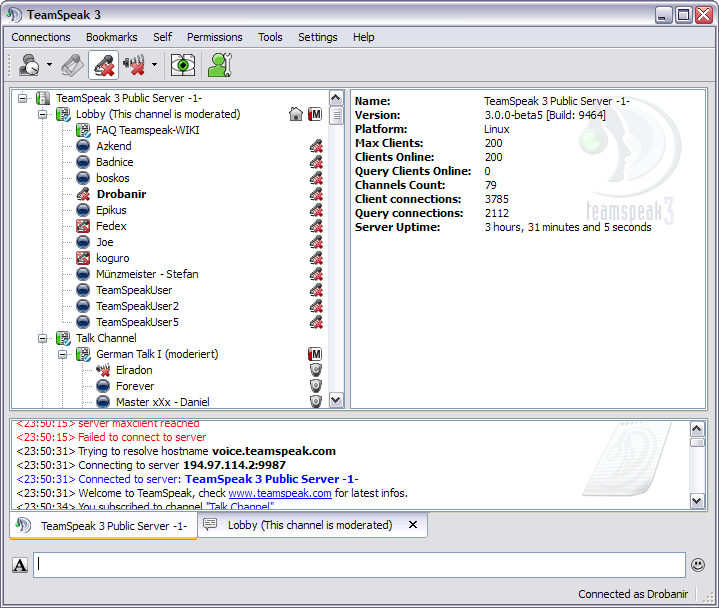Click the shield badge icon next to Elradon
This screenshot has height=608, width=719.
coord(315,370)
